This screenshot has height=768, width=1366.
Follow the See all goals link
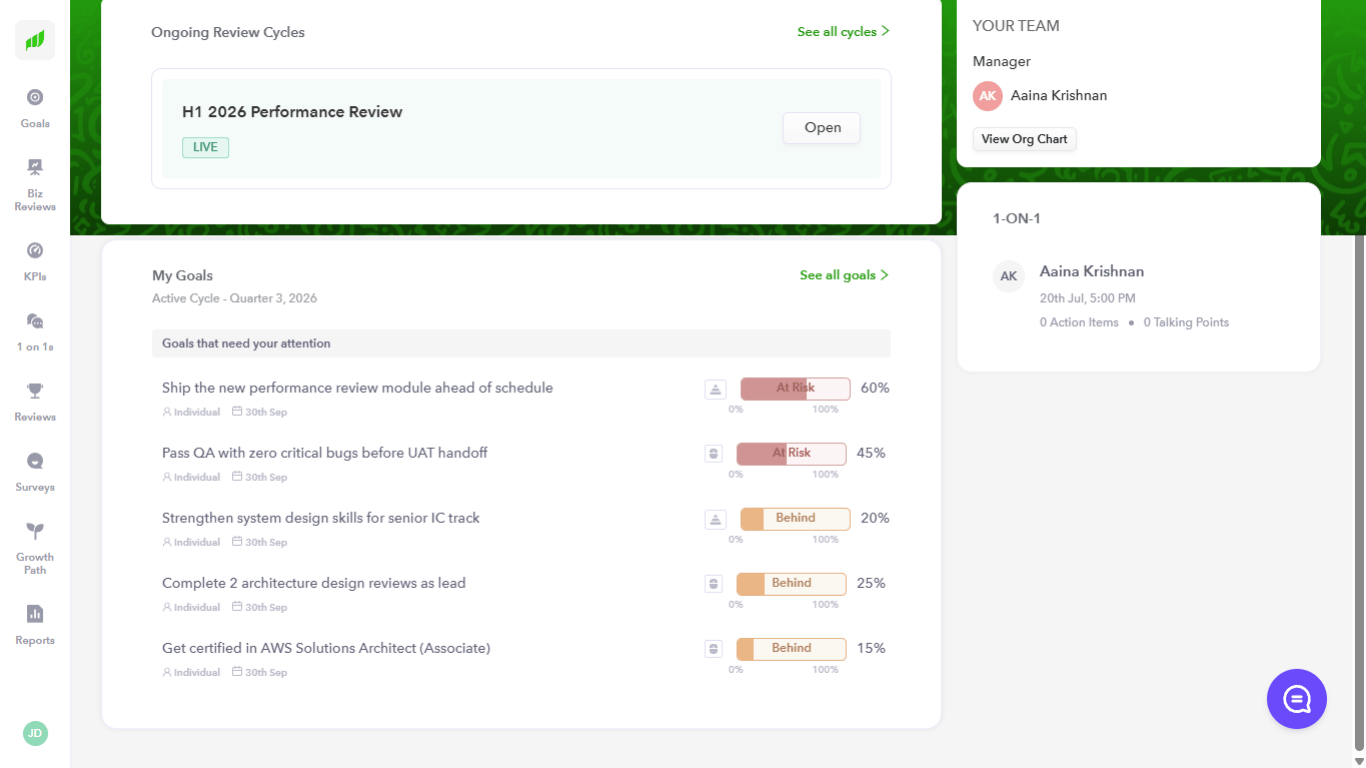(845, 275)
